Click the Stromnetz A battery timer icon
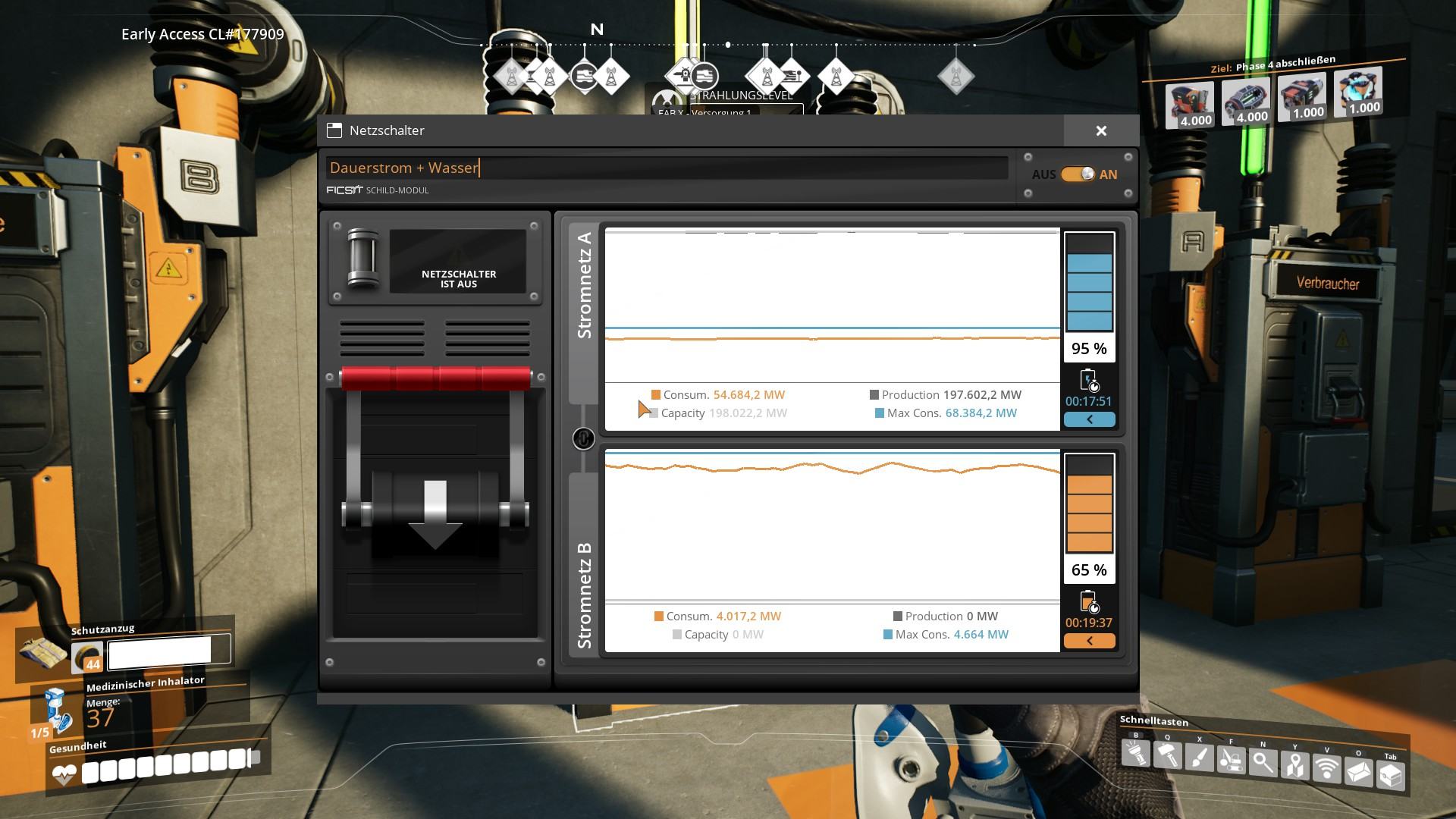The height and width of the screenshot is (819, 1456). pos(1089,381)
